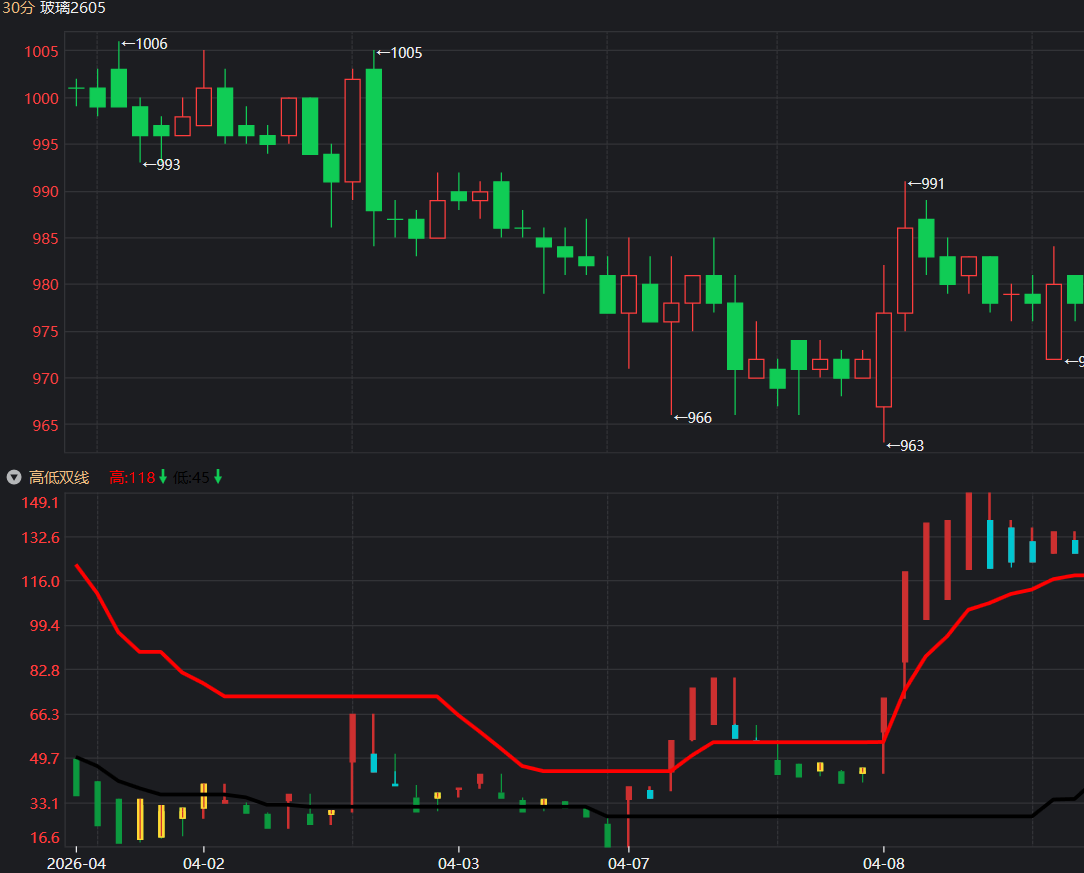Viewport: 1084px width, 873px height.
Task: Click the 高:118 indicator value
Action: (x=132, y=478)
